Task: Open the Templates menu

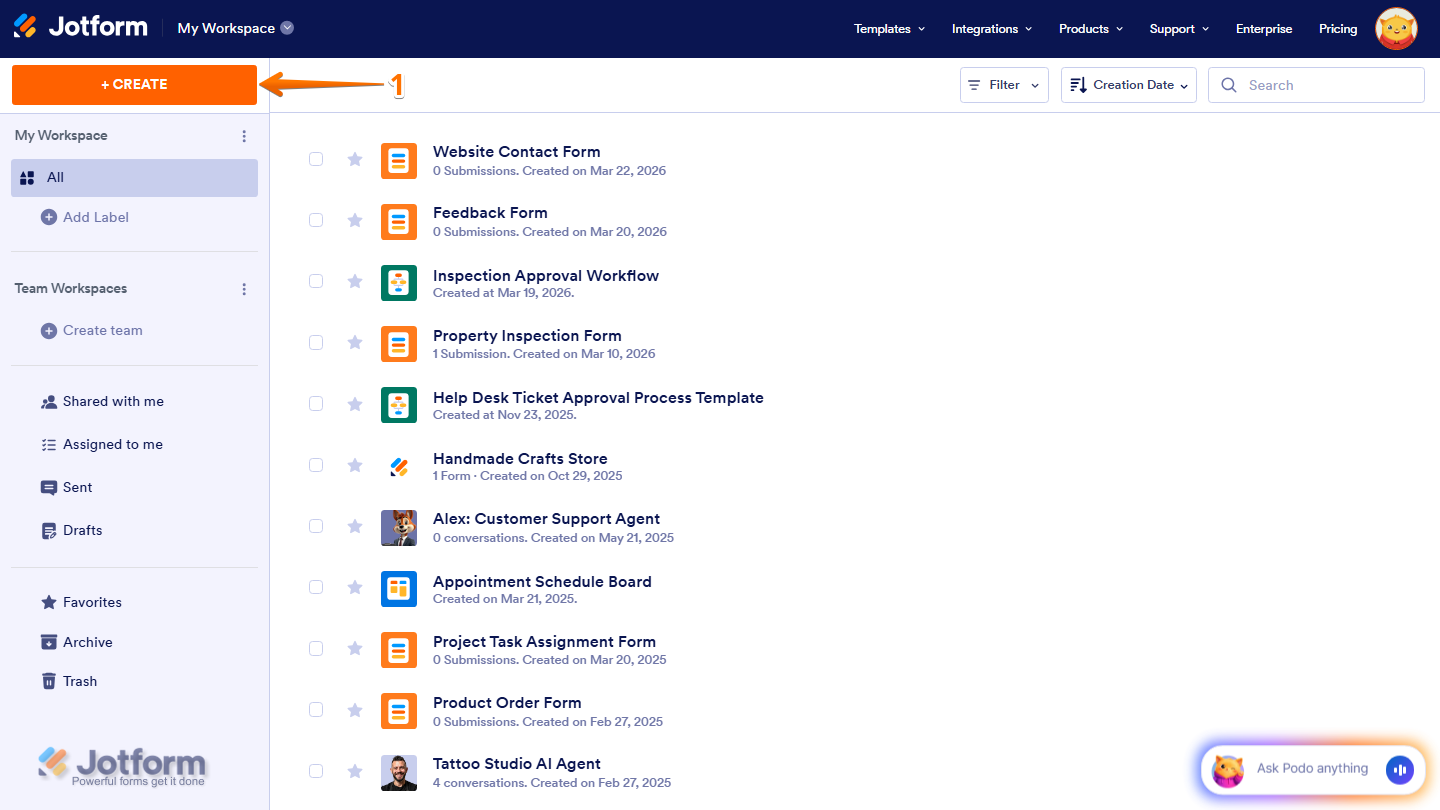Action: 888,29
